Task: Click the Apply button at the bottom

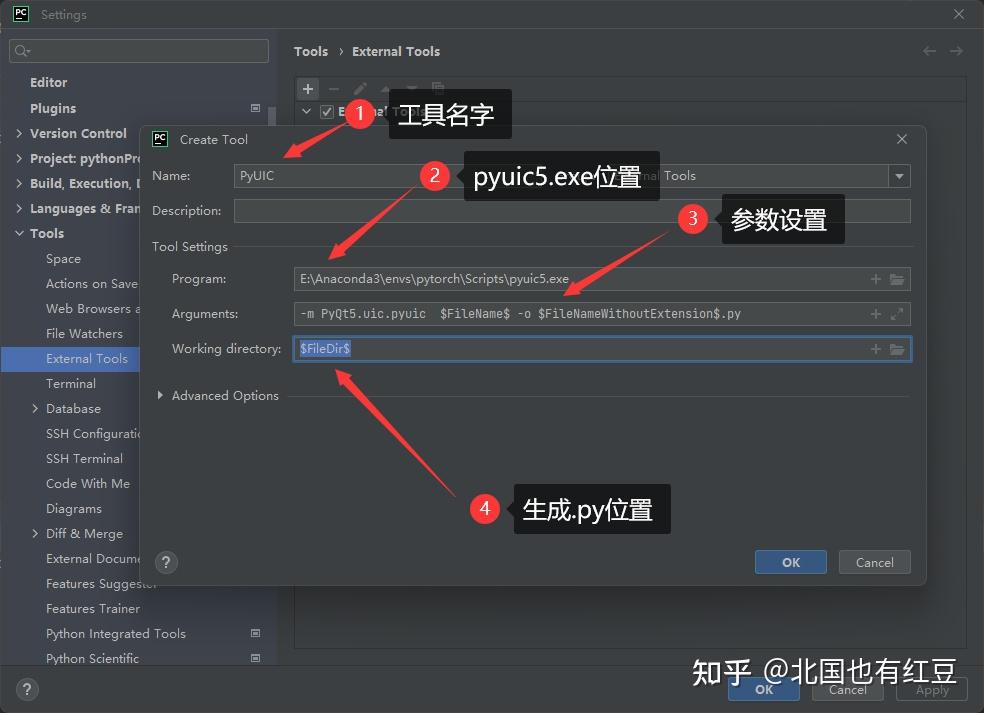Action: [x=930, y=690]
